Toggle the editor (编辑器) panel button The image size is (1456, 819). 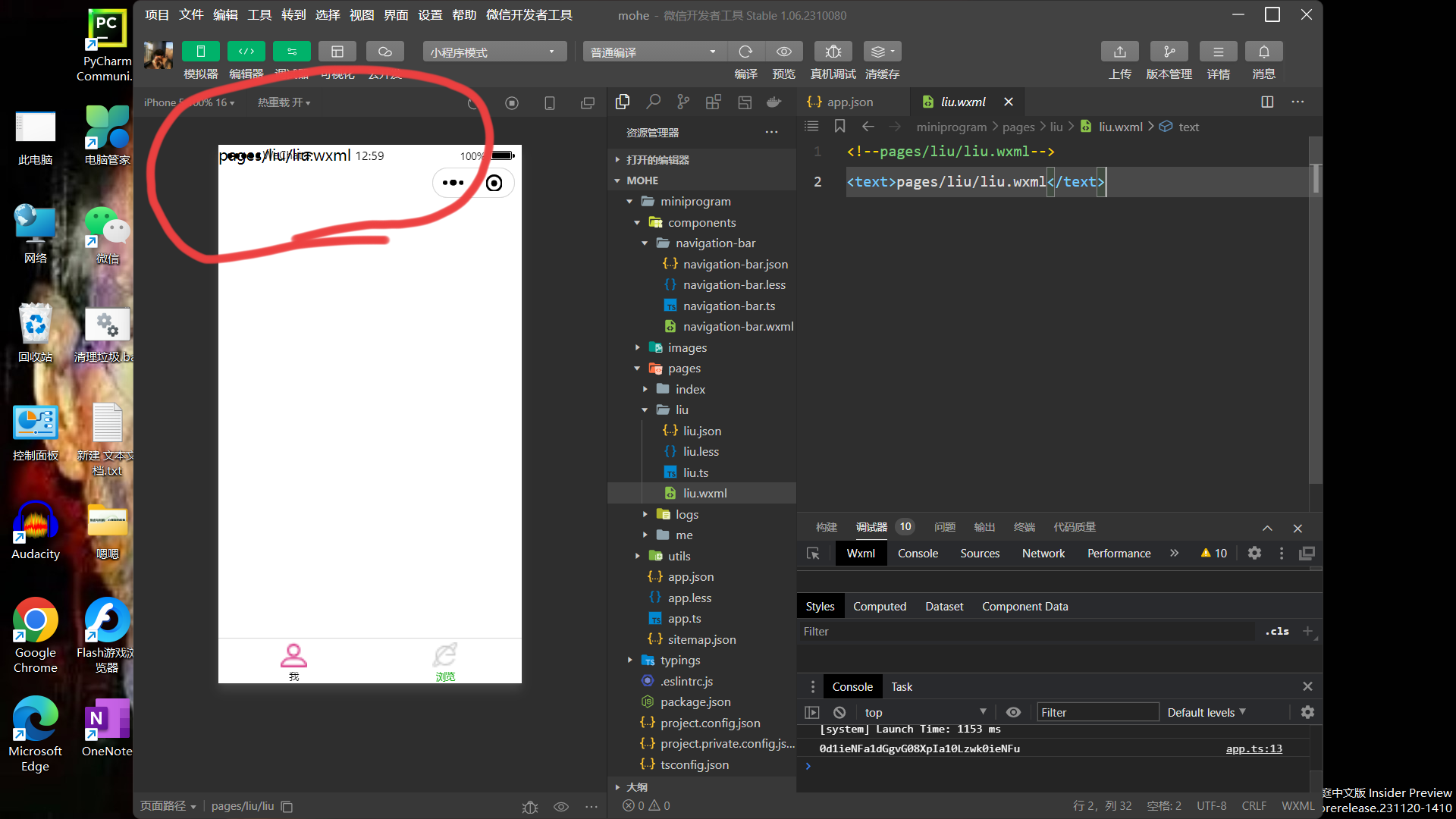pyautogui.click(x=246, y=52)
